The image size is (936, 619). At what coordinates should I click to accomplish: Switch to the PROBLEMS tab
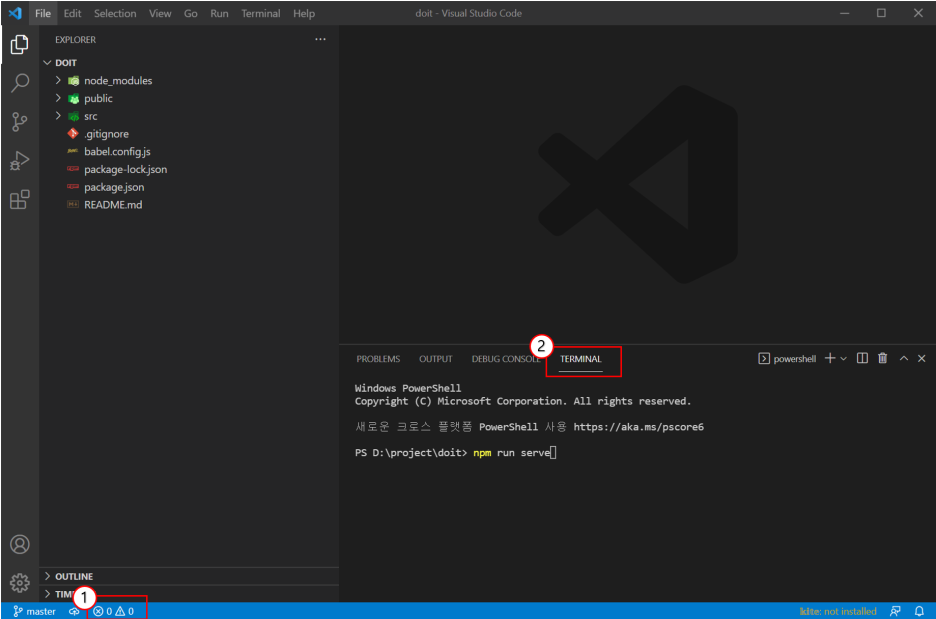[378, 359]
